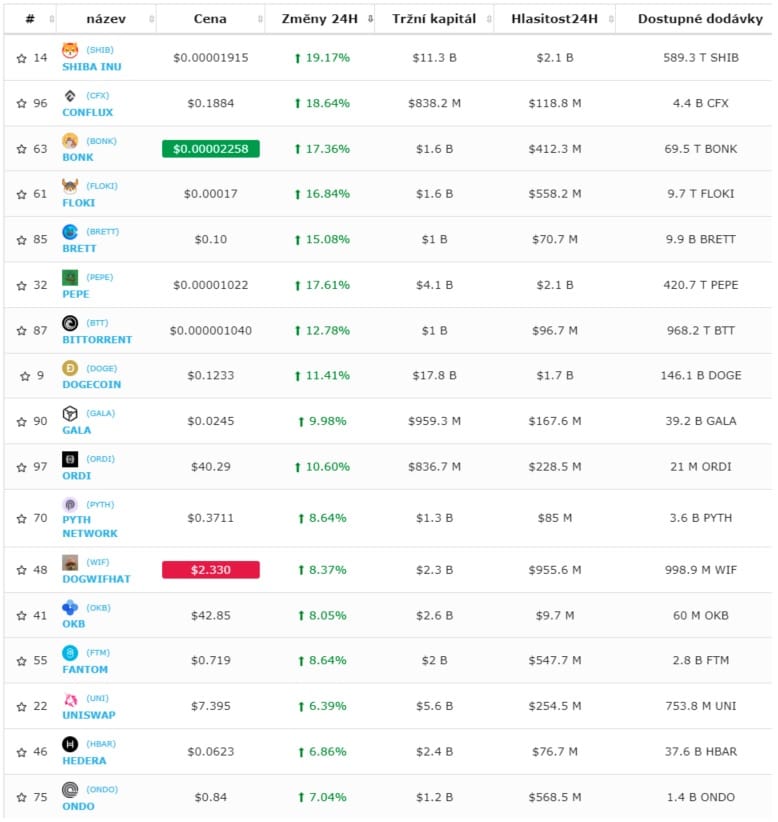Star Ondo as favorite
The width and height of the screenshot is (778, 822).
tap(21, 798)
